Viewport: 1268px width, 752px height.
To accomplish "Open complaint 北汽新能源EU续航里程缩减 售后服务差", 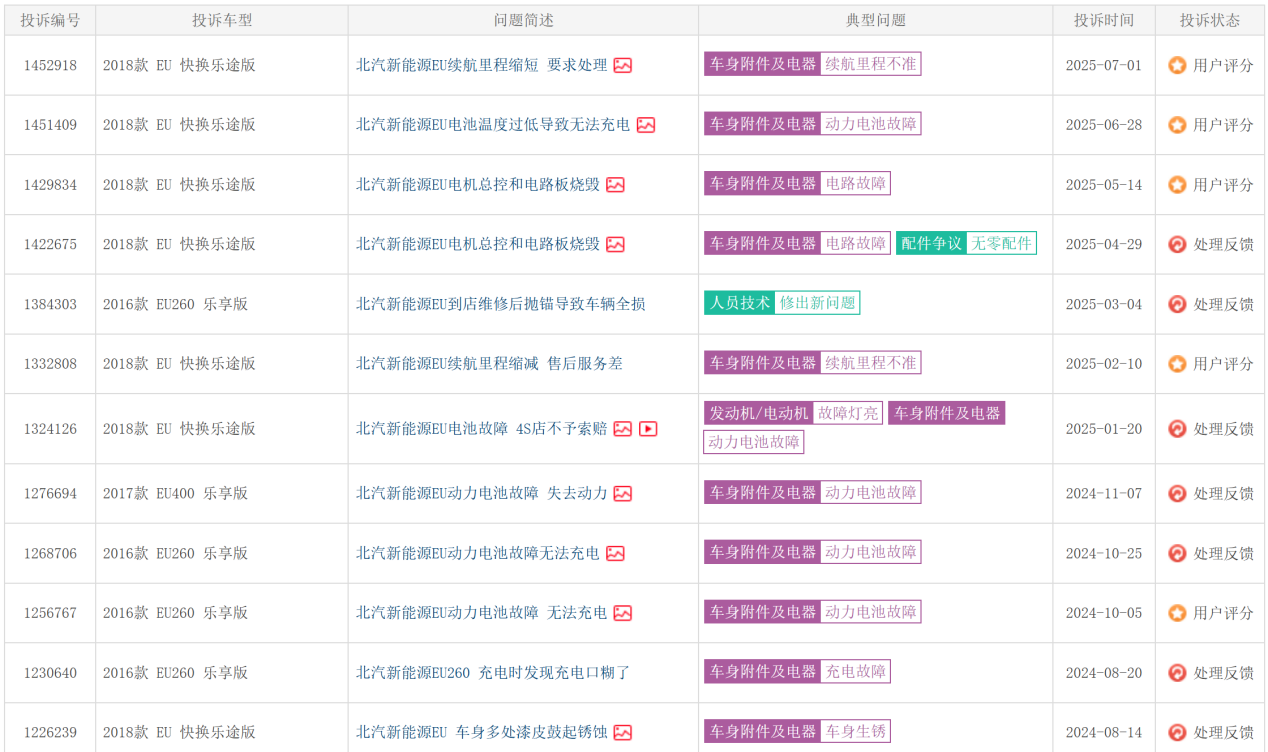I will (489, 364).
